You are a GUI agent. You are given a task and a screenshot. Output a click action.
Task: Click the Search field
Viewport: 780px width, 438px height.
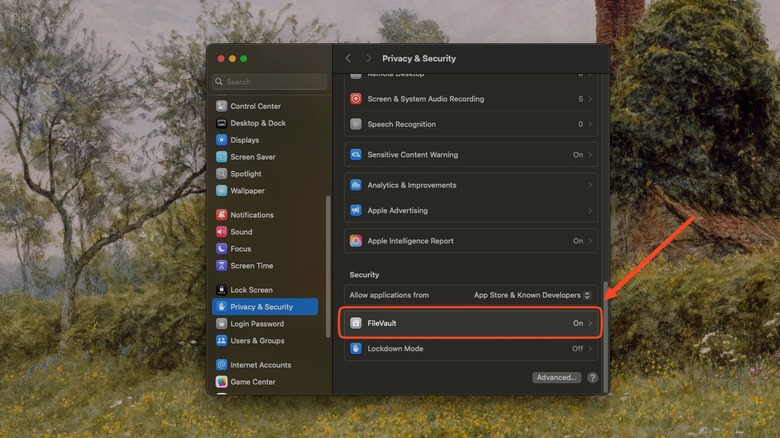point(270,82)
